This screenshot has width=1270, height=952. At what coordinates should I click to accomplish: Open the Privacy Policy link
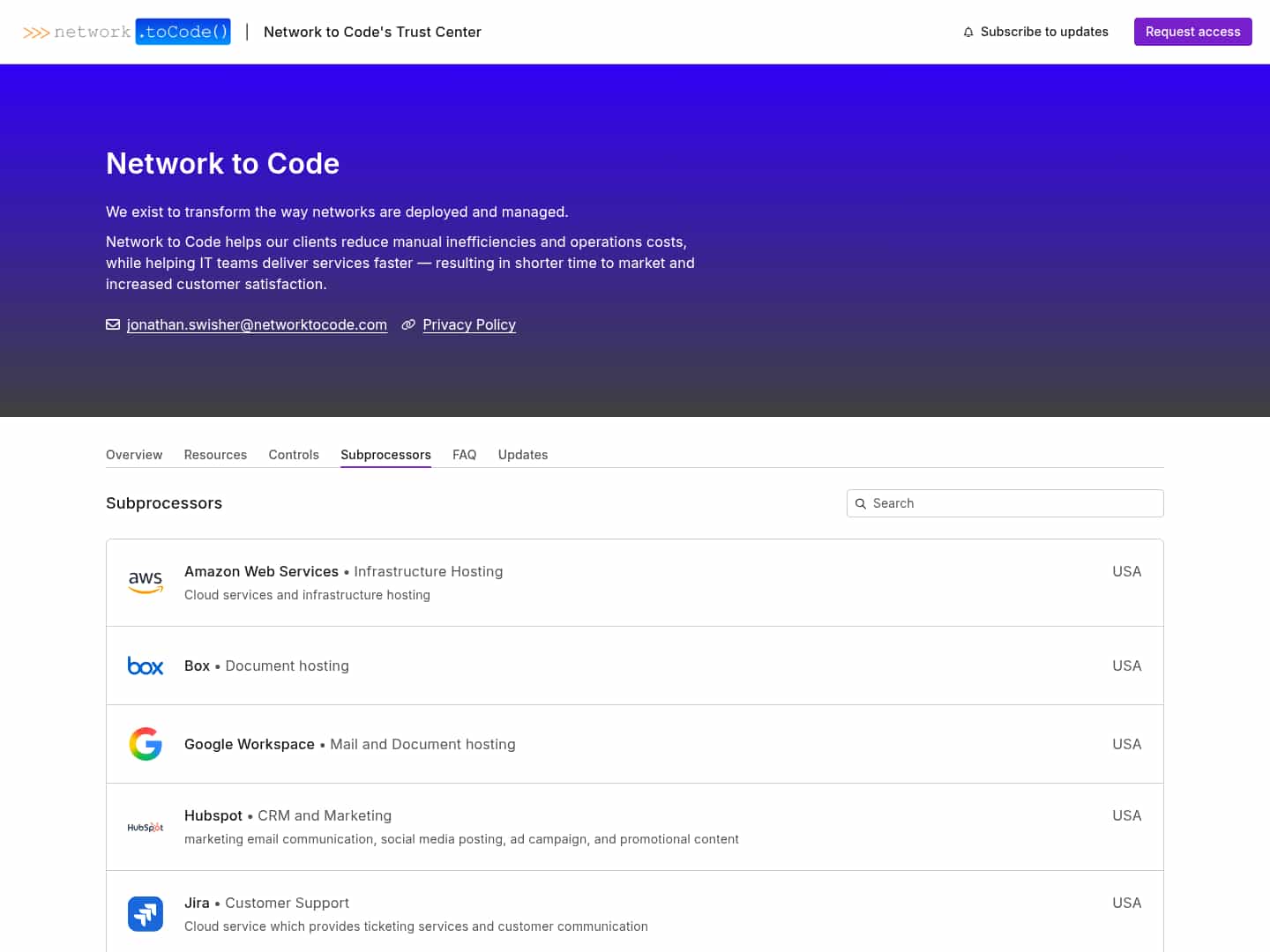click(469, 324)
